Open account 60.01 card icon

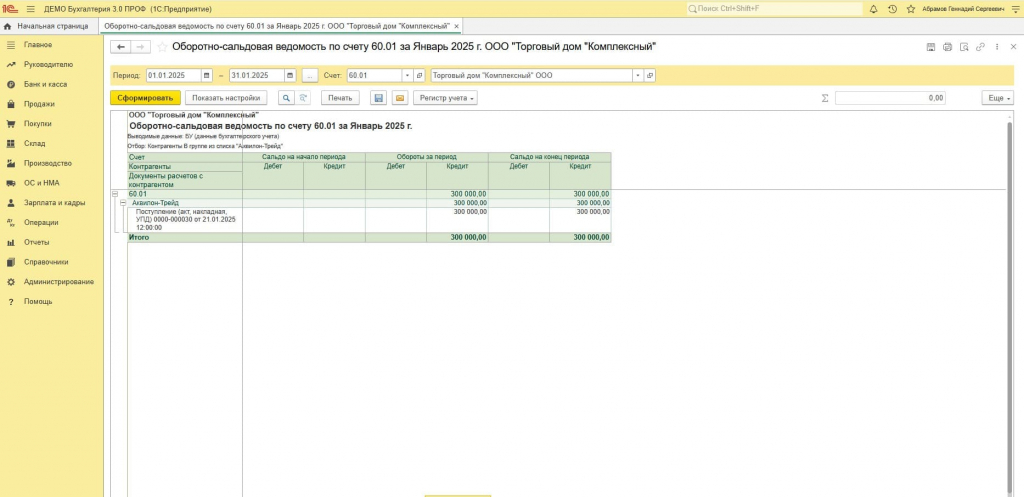pyautogui.click(x=419, y=76)
